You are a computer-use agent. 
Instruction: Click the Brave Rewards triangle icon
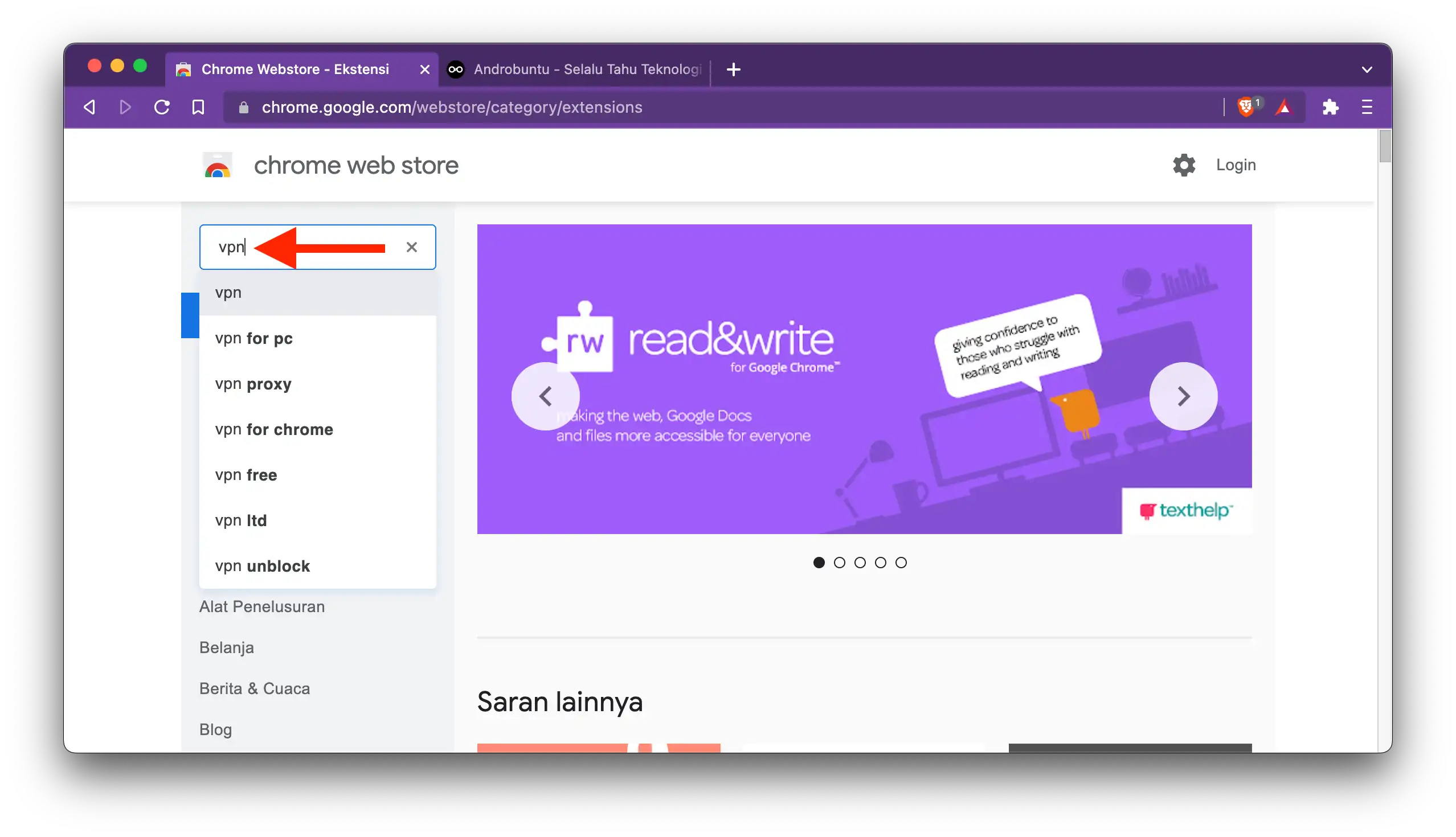pos(1285,107)
